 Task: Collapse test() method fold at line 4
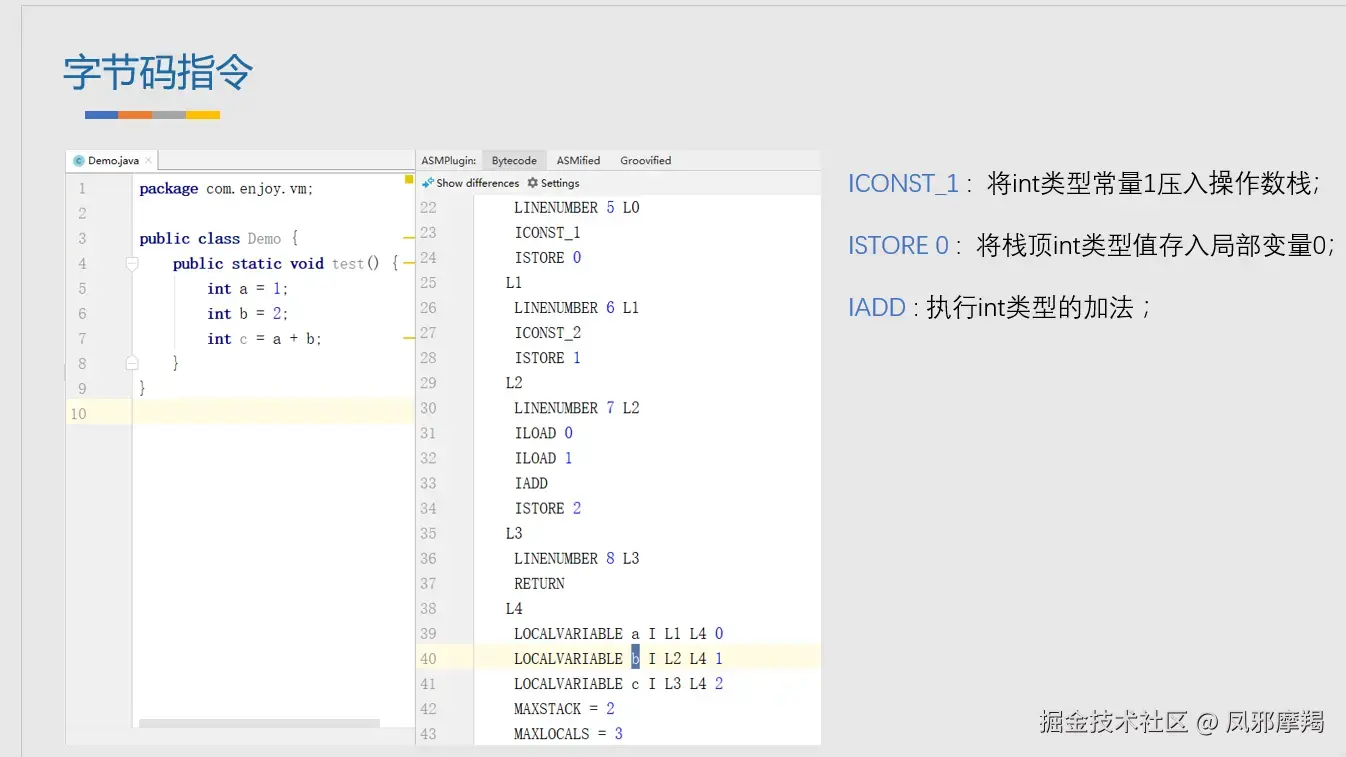[132, 264]
